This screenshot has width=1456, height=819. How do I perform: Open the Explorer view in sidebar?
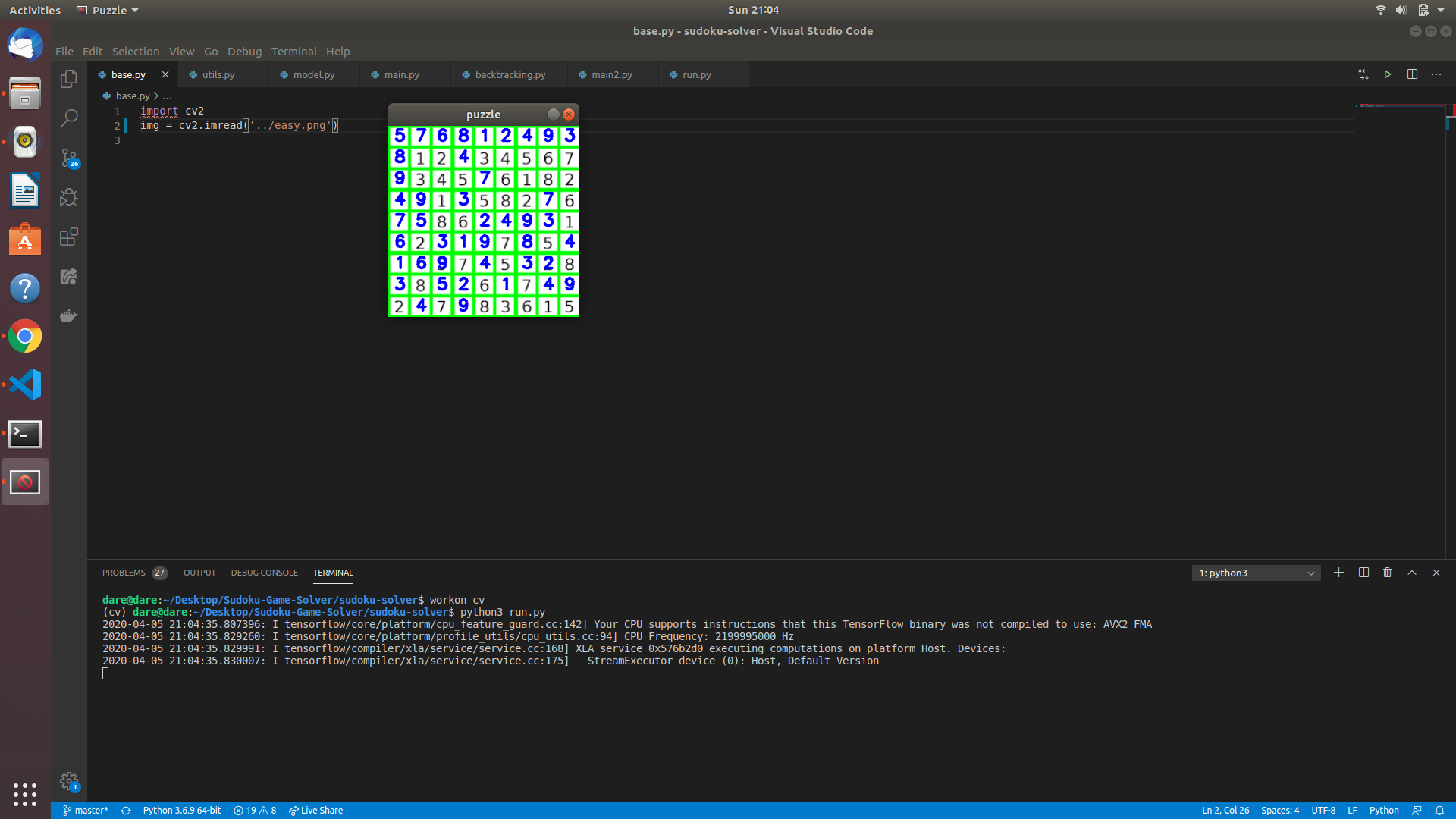[69, 78]
